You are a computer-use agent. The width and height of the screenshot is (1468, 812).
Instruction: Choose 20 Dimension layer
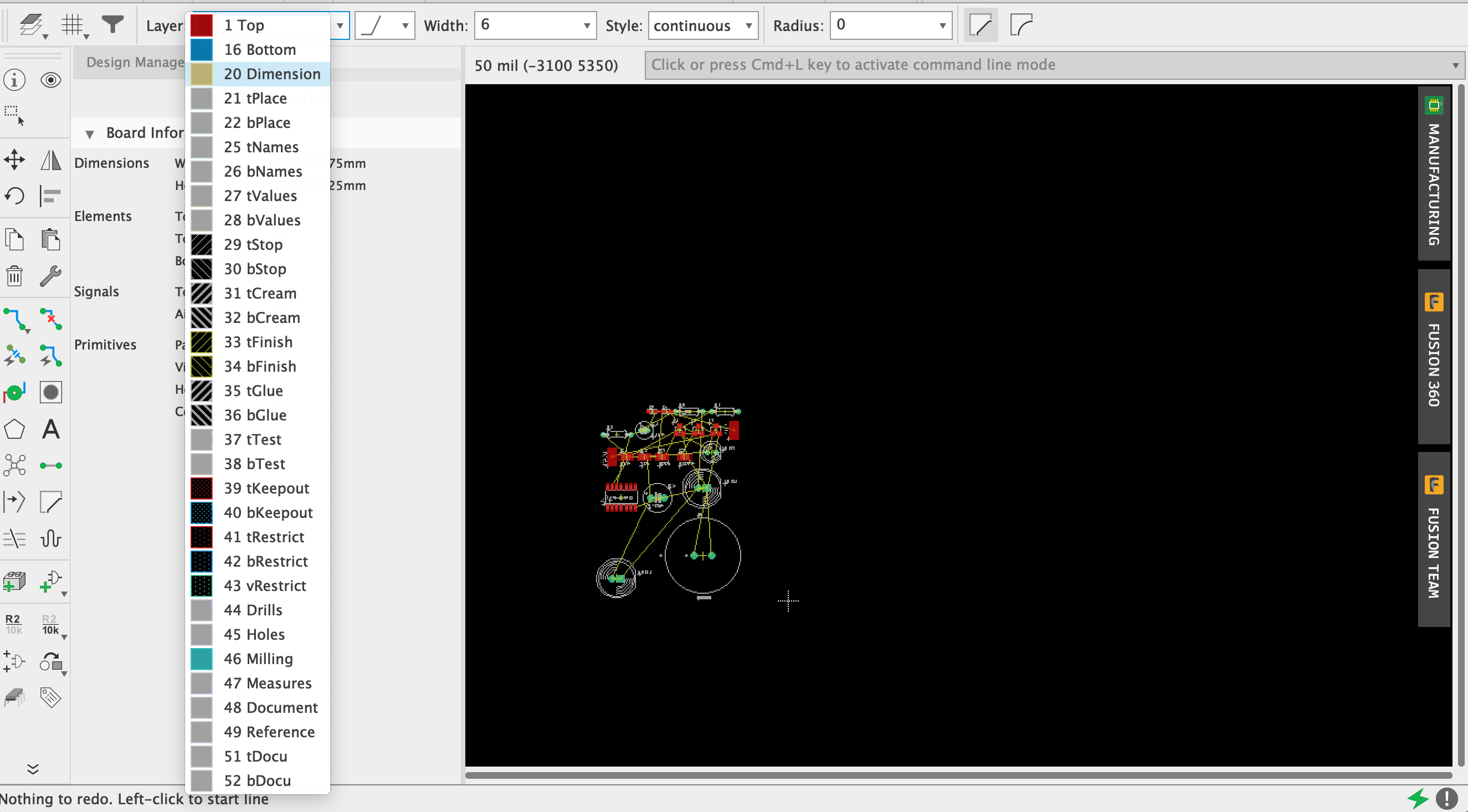coord(258,74)
